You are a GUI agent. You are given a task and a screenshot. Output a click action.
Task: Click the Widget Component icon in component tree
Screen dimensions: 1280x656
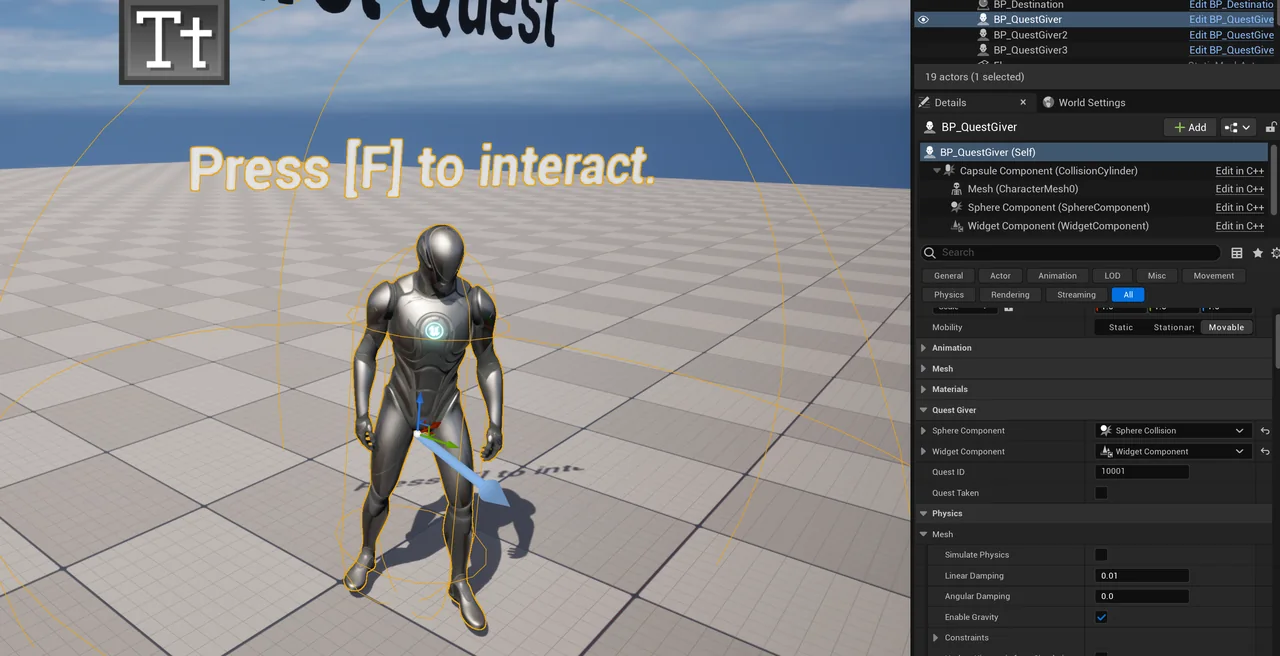click(957, 226)
